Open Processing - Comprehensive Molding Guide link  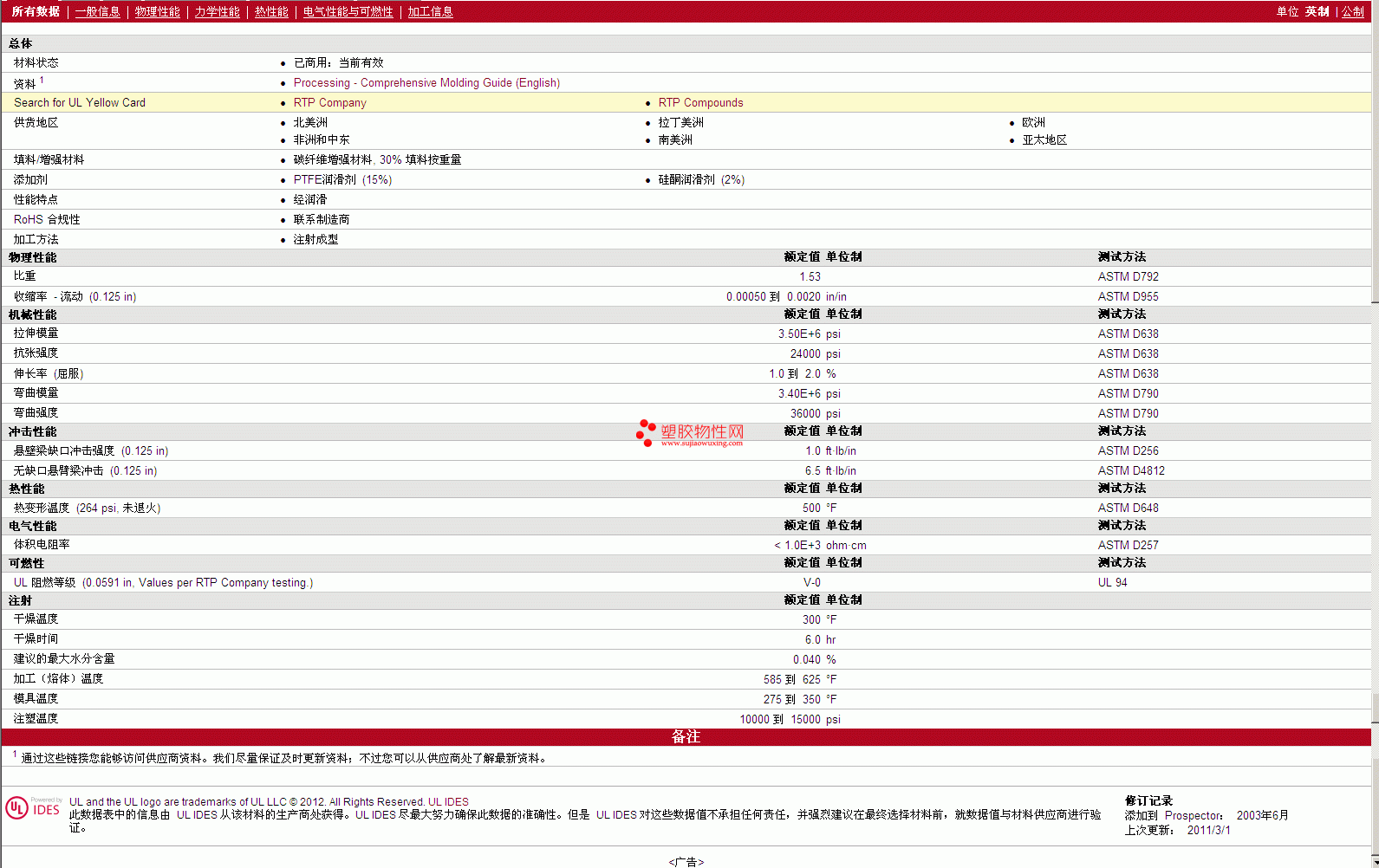426,82
